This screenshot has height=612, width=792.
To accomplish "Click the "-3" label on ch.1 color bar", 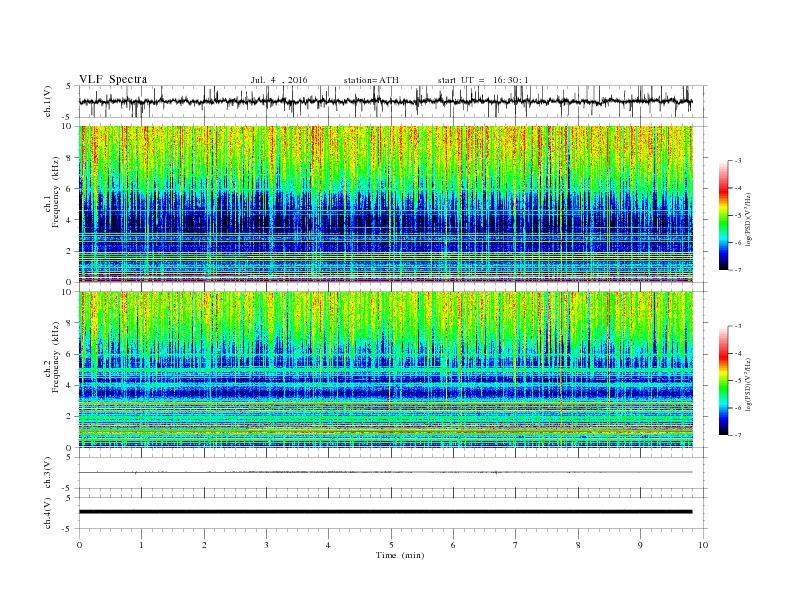I will click(x=738, y=161).
